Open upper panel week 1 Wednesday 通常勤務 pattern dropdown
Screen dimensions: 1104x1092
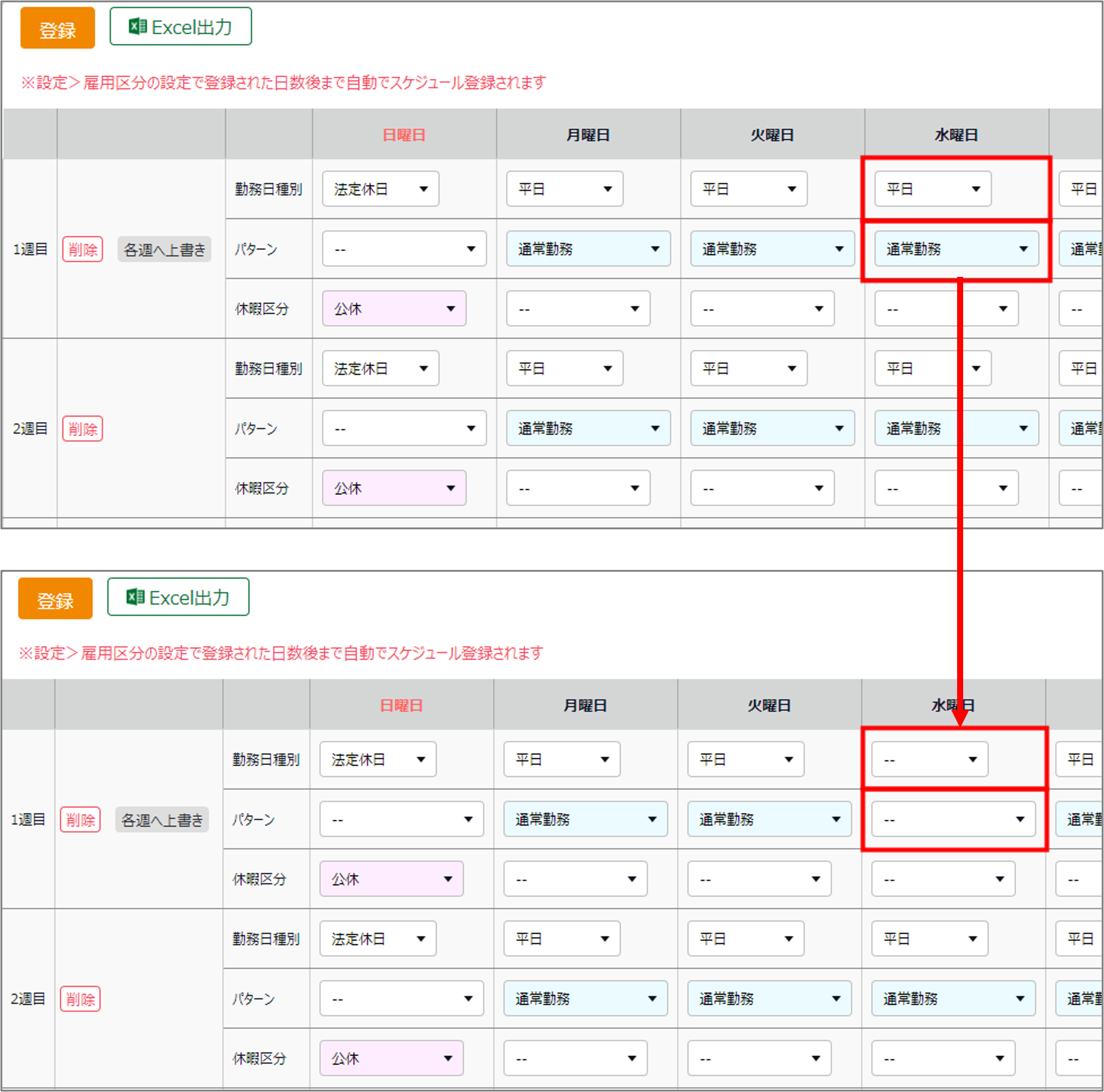click(956, 249)
